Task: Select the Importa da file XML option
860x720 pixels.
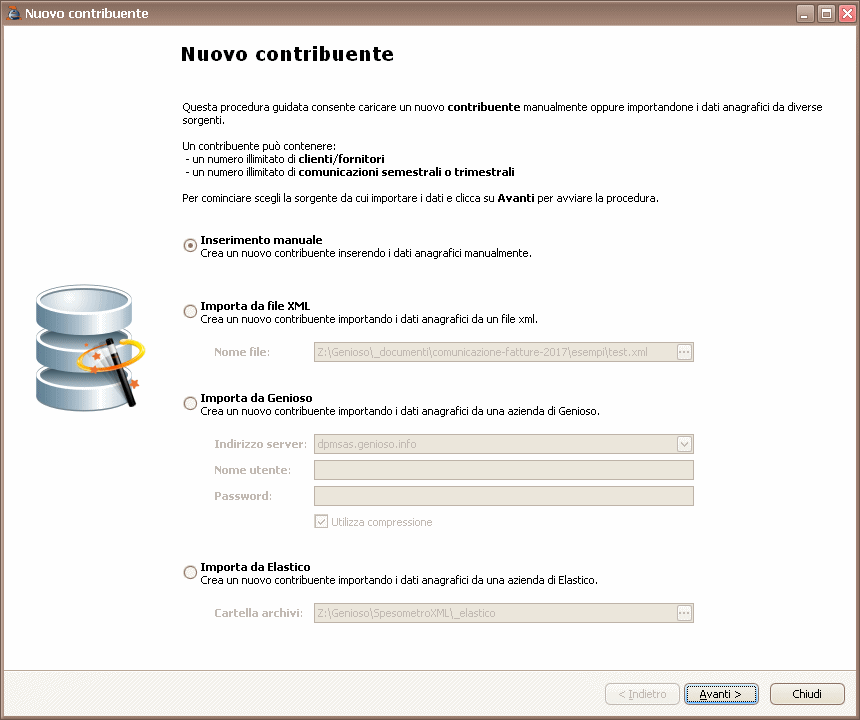Action: click(x=190, y=312)
